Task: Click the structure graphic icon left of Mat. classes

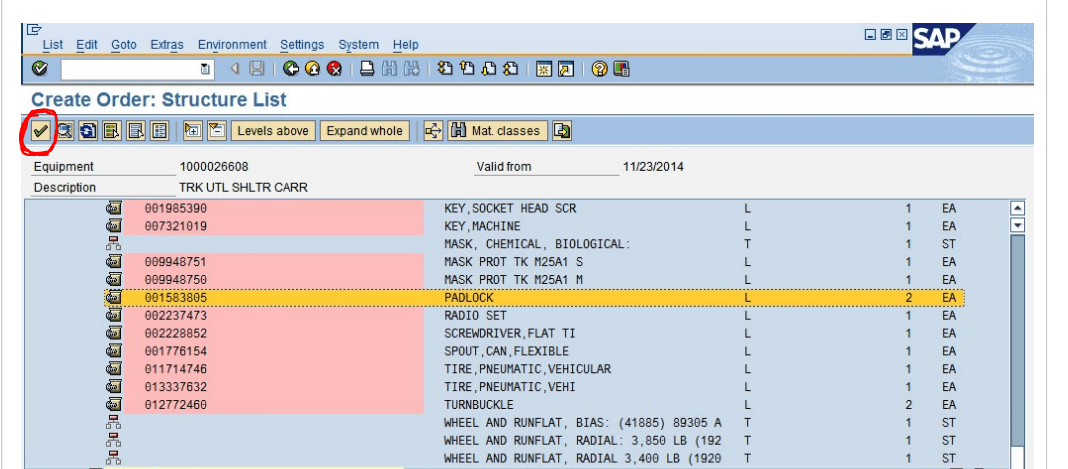Action: [x=433, y=131]
